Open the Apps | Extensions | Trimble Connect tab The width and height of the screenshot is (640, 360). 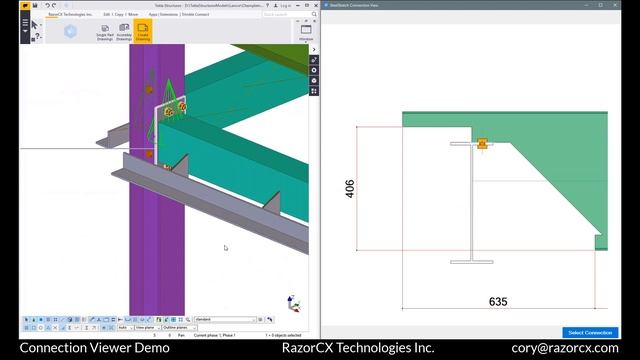point(179,14)
